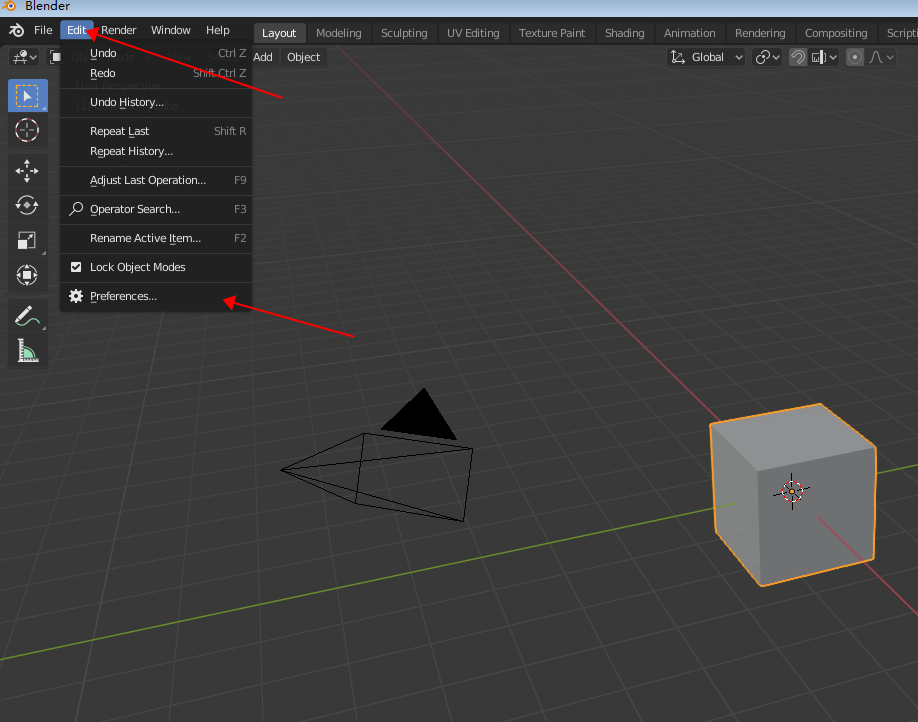Open the Object menu in the viewport header
Image resolution: width=918 pixels, height=722 pixels.
point(303,57)
